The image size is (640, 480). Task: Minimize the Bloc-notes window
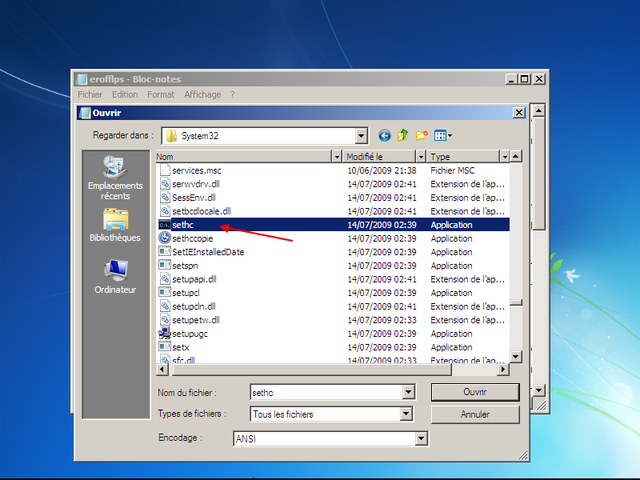pos(511,79)
